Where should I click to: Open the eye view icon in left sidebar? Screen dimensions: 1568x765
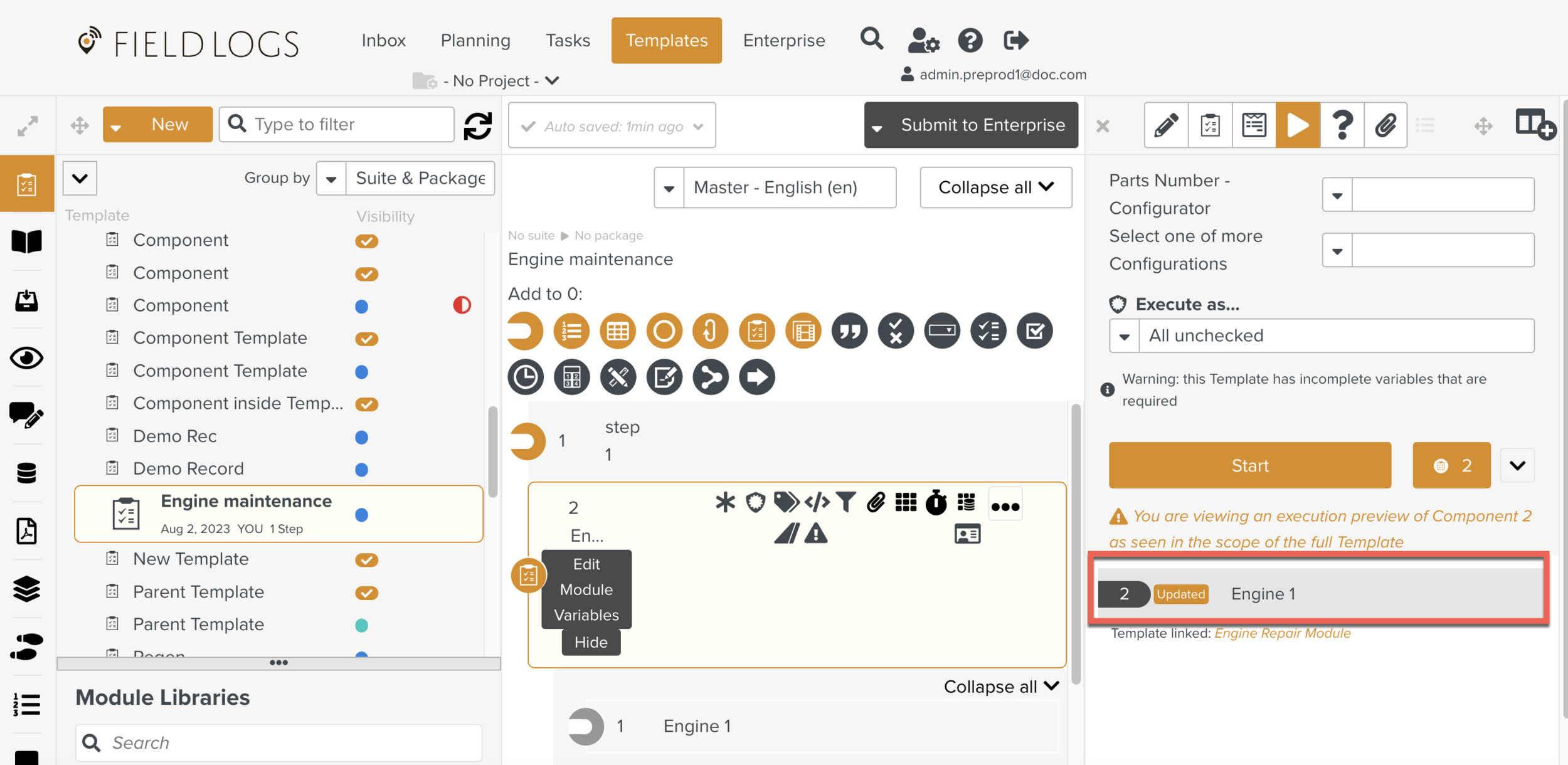click(26, 358)
